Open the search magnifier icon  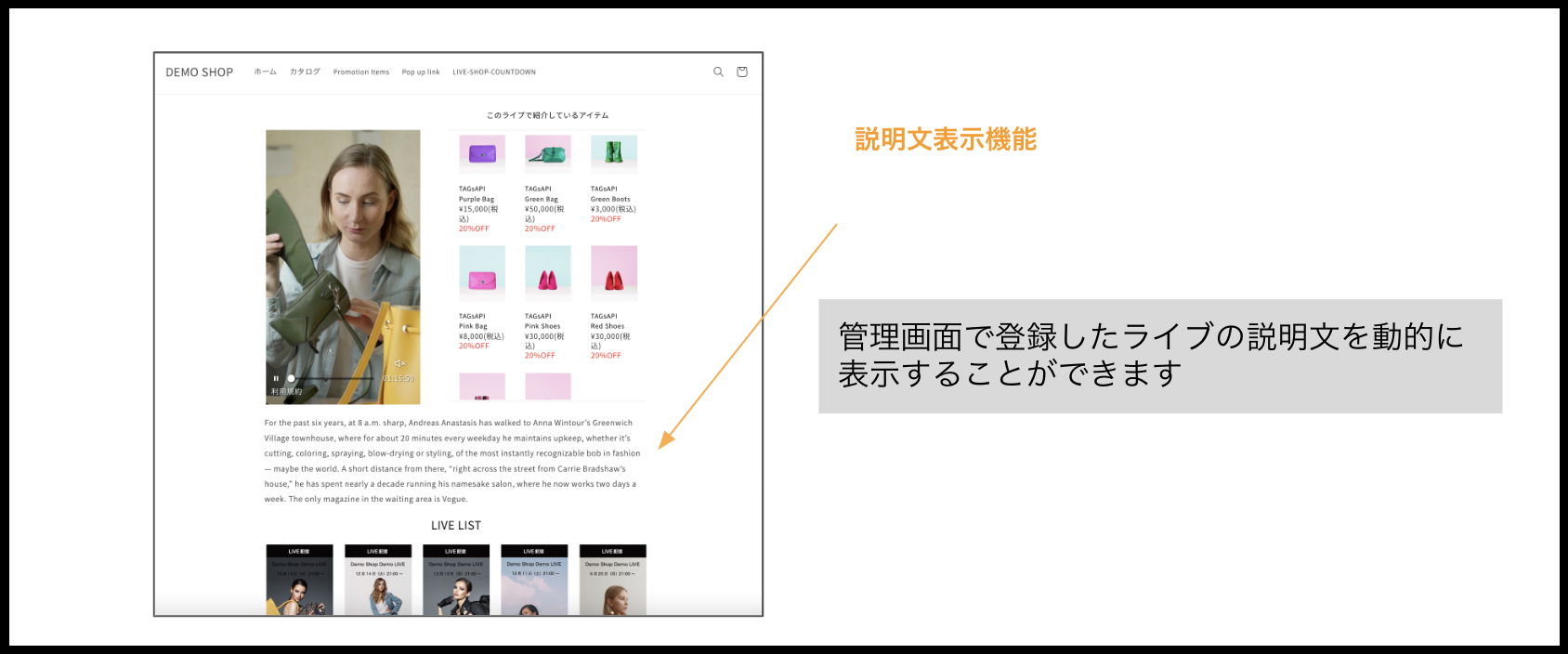click(718, 72)
